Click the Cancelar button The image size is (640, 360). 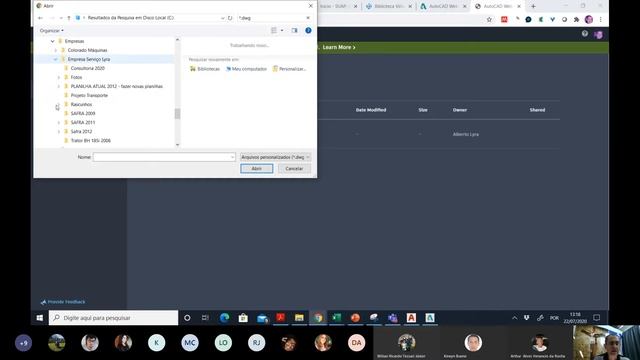(294, 169)
